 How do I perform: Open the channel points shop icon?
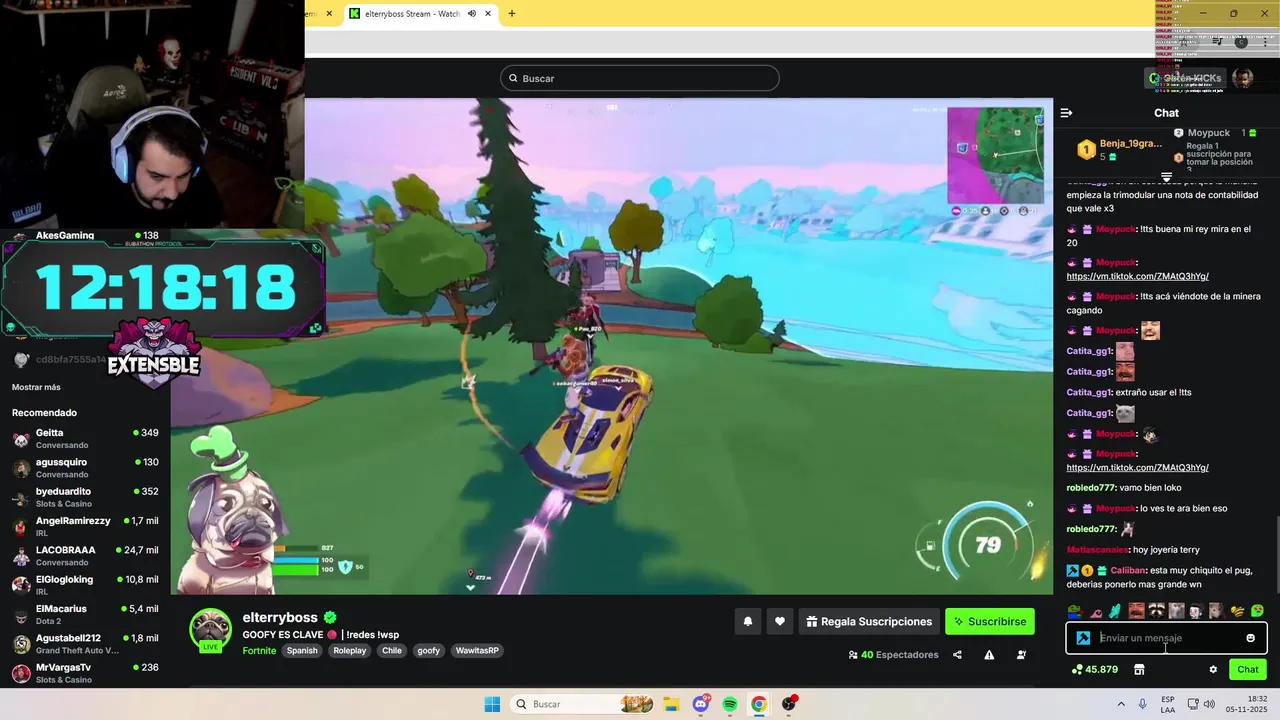pyautogui.click(x=1138, y=670)
